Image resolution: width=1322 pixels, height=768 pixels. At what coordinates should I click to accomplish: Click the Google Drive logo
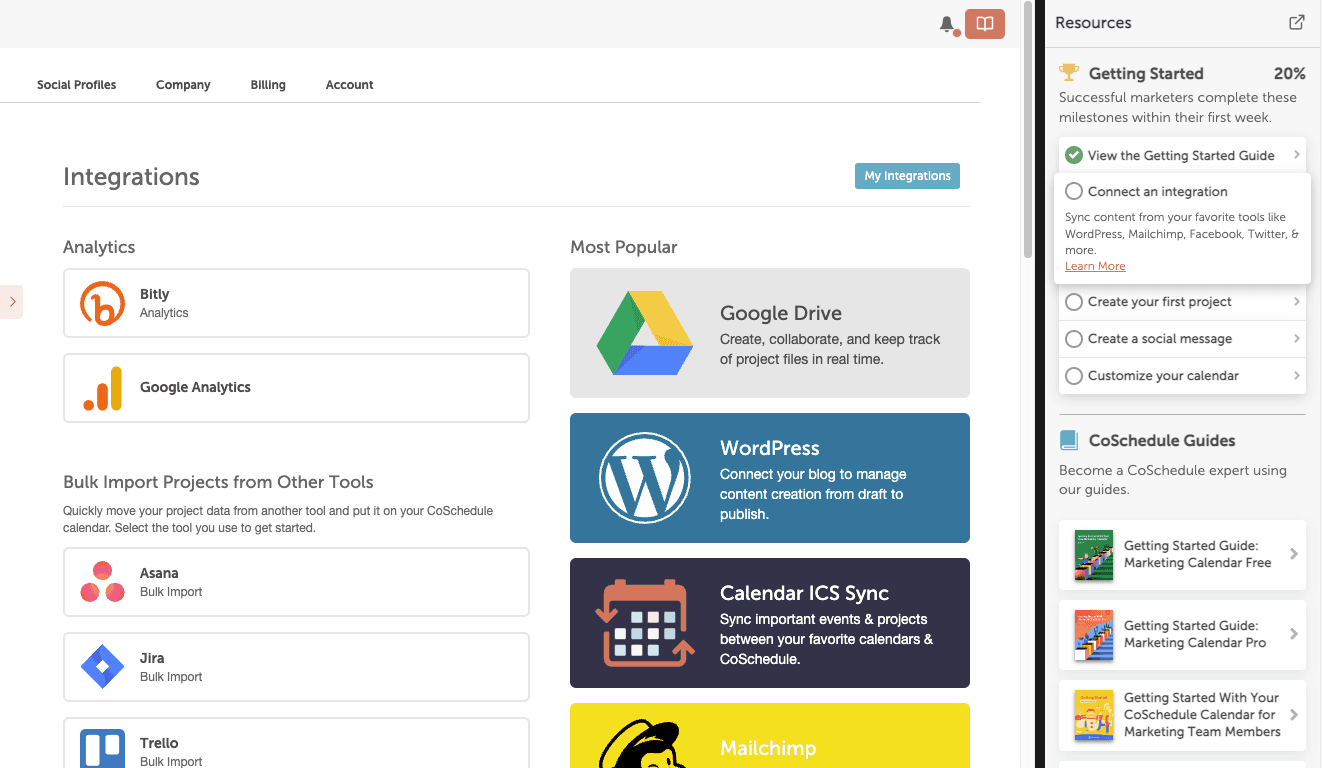coord(645,333)
